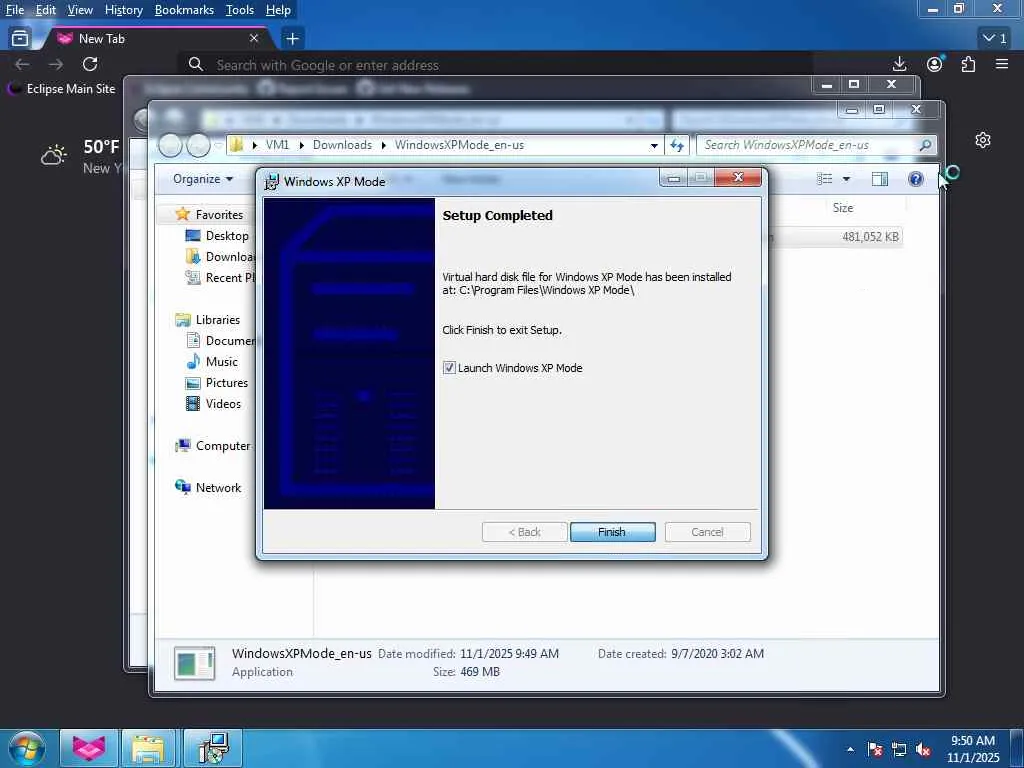1024x768 pixels.
Task: Show hidden system tray icons arrow
Action: [850, 749]
